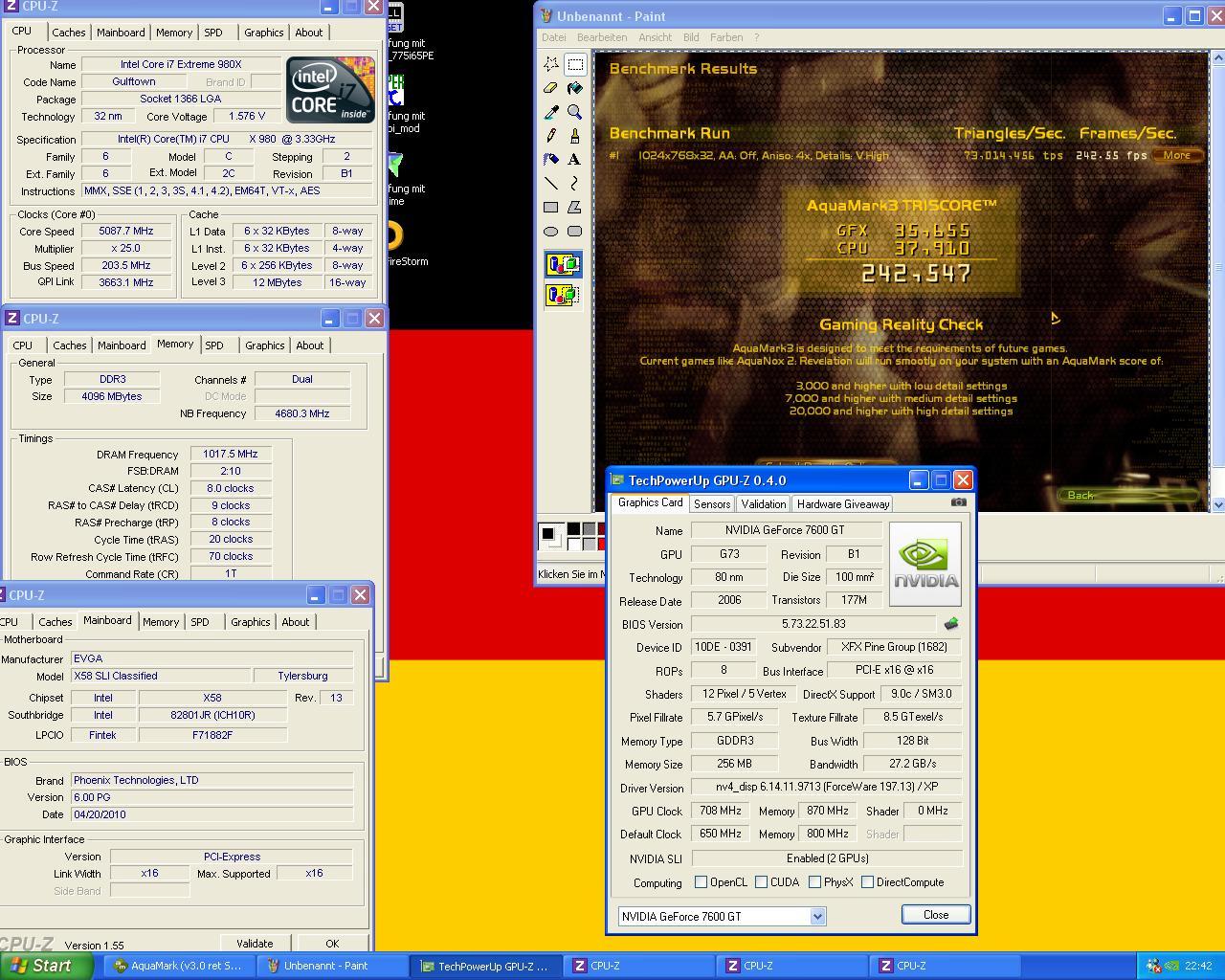Click the More button in AquaMark results
This screenshot has width=1225, height=980.
tap(1177, 155)
